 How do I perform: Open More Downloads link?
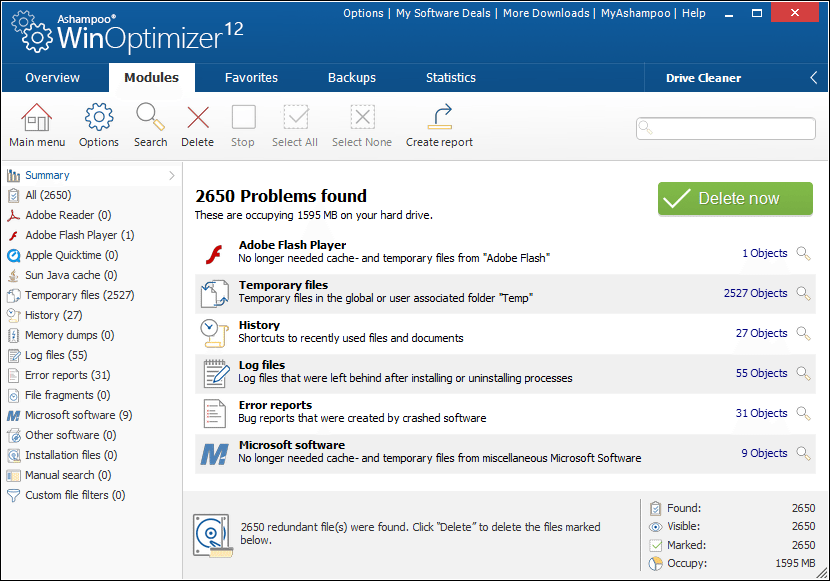click(x=546, y=13)
